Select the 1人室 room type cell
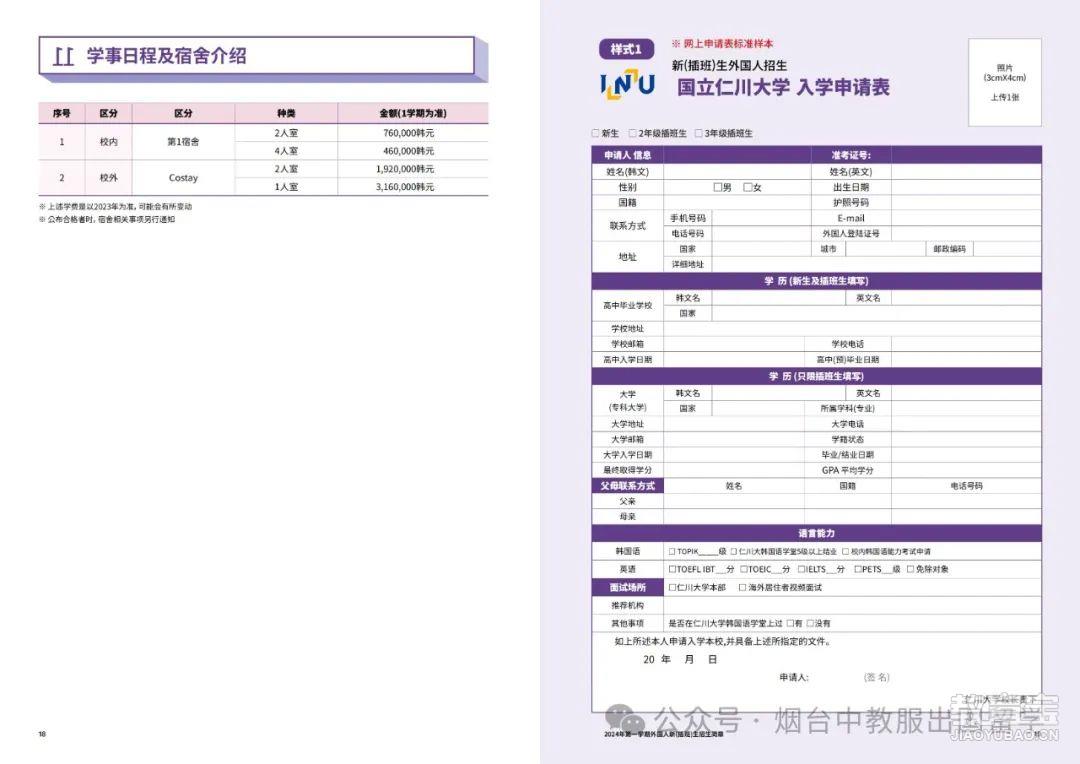The width and height of the screenshot is (1080, 764). pos(286,187)
